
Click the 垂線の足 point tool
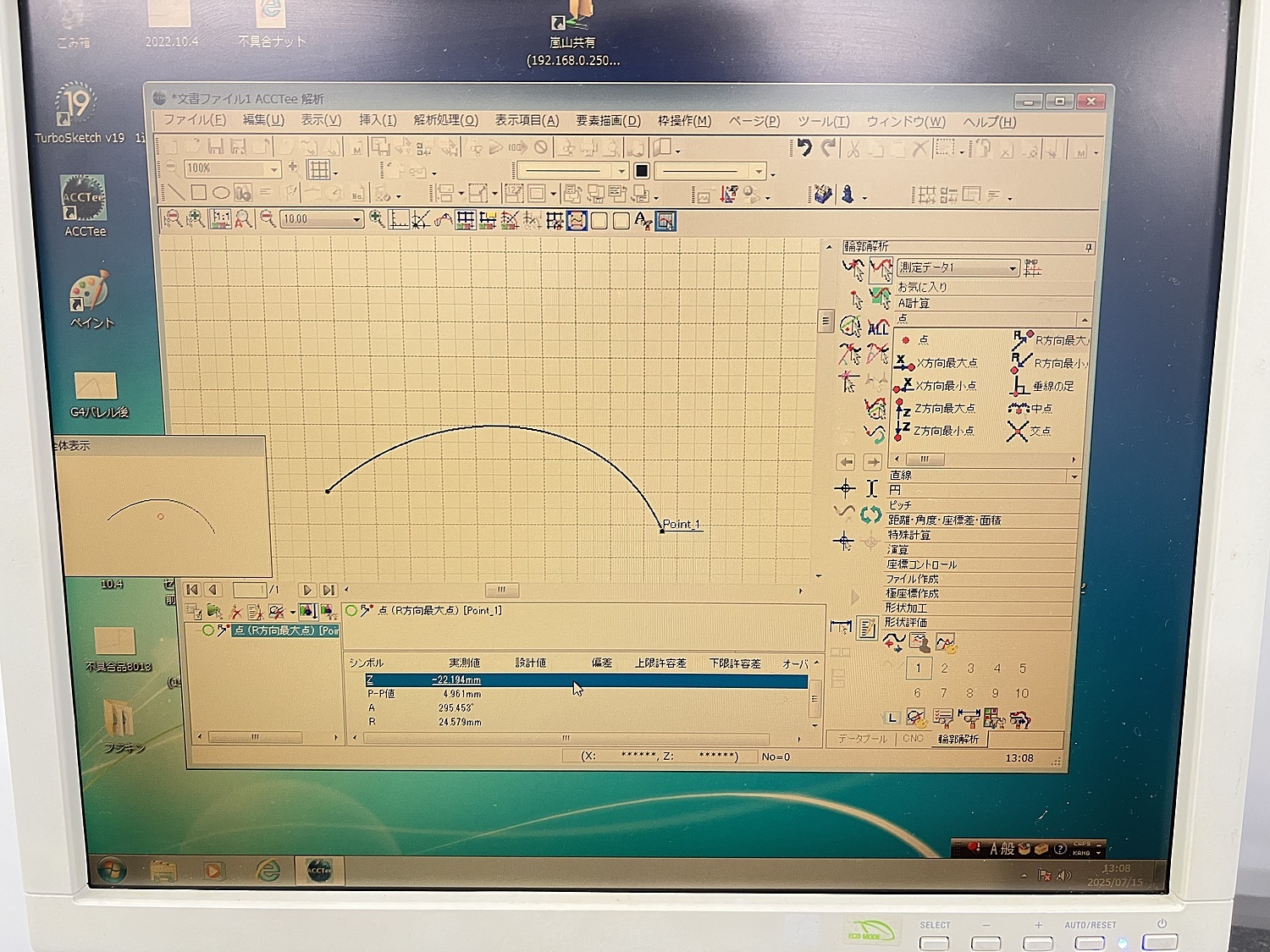tap(1041, 386)
